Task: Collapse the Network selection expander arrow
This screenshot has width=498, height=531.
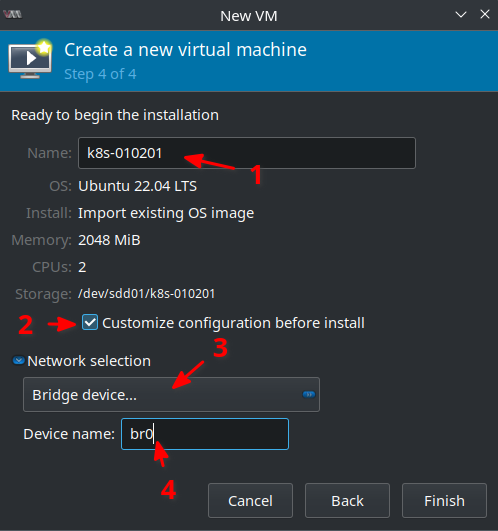Action: click(x=19, y=361)
